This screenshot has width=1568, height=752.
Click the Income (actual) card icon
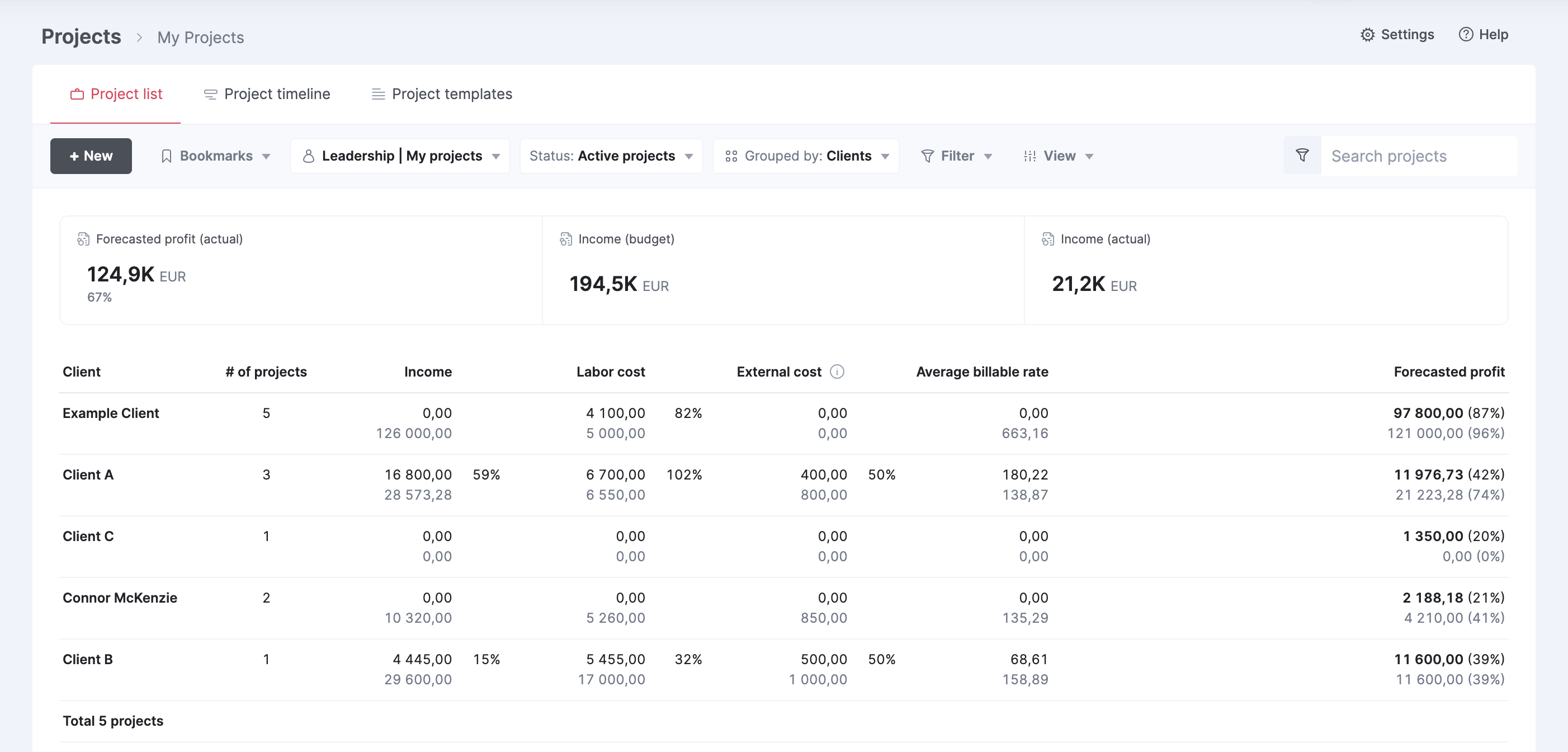coord(1047,239)
